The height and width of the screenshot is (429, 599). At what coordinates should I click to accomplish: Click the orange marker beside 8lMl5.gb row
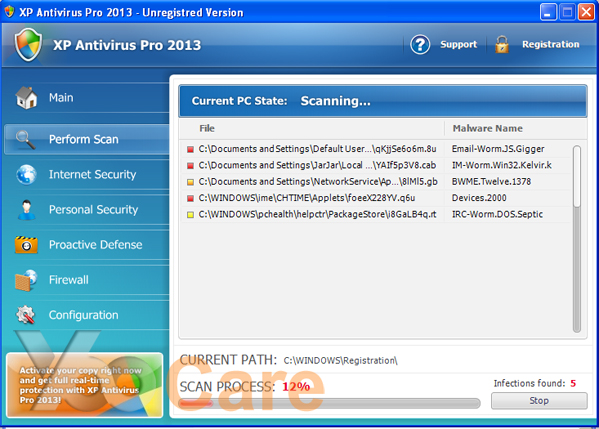pos(190,182)
